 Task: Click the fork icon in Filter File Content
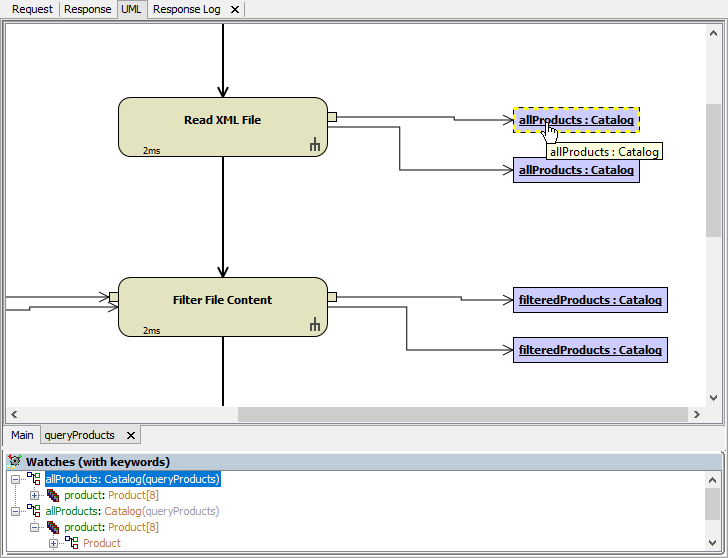314,325
